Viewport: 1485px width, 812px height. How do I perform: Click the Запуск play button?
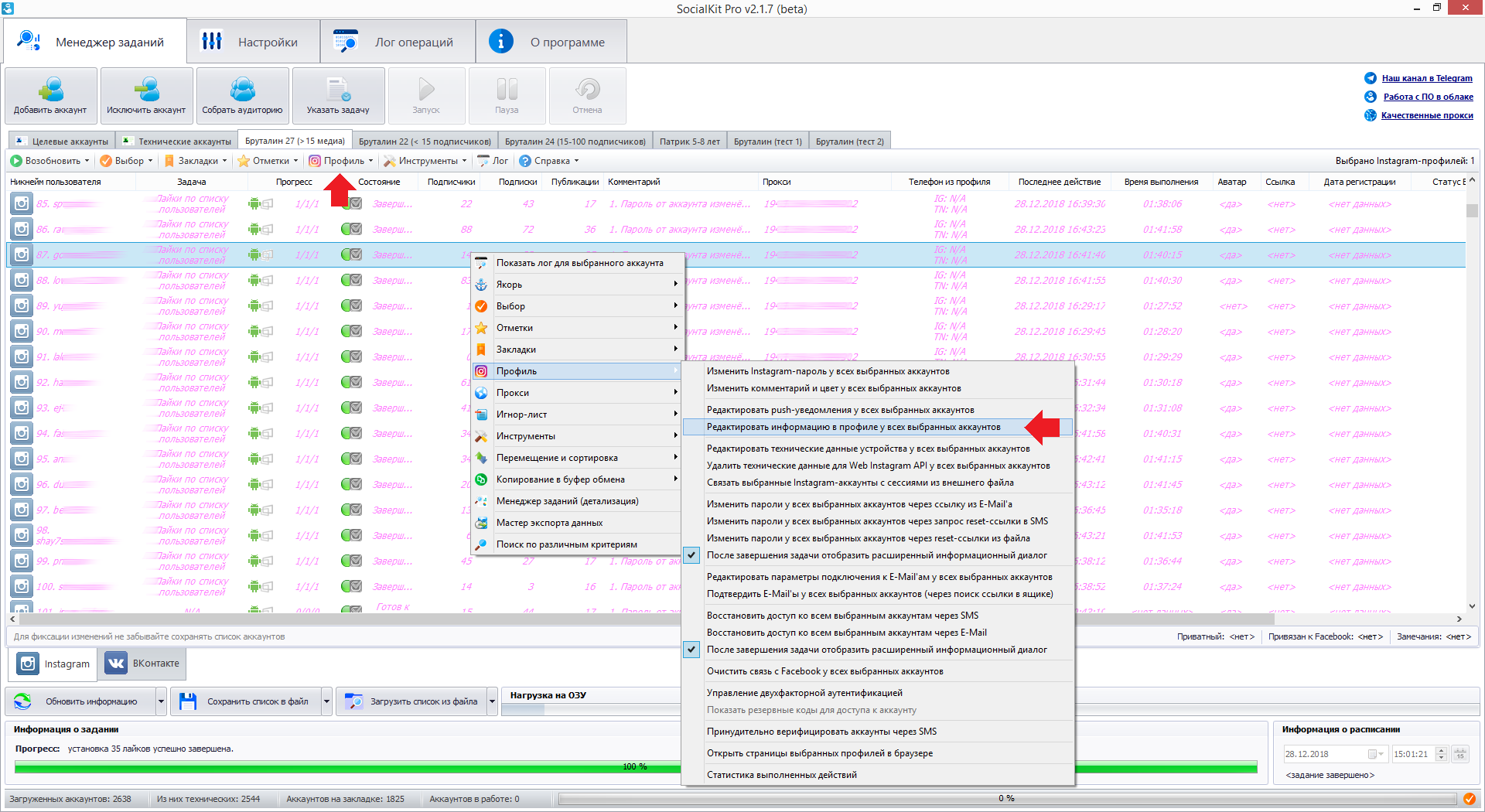426,96
